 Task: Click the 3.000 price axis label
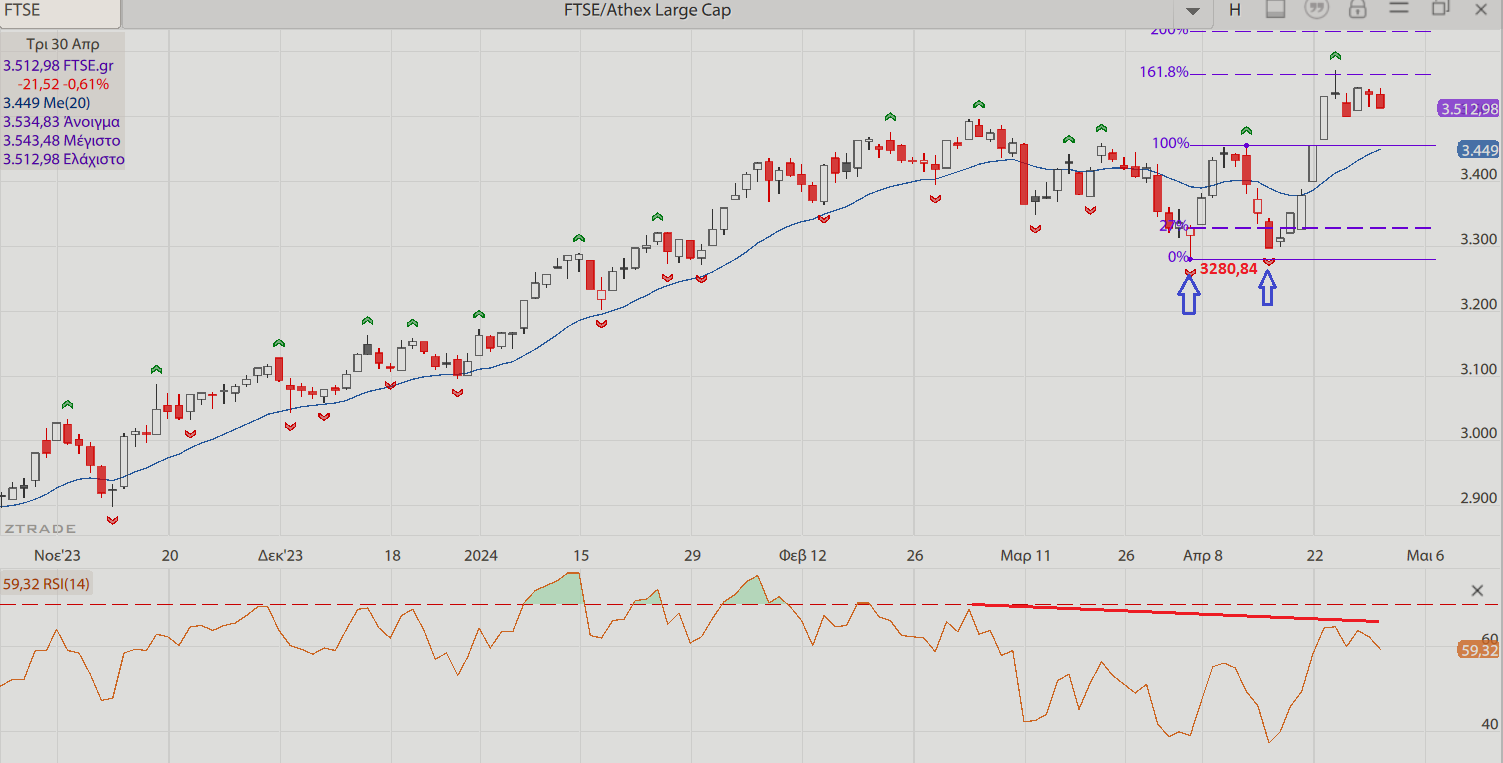tap(1479, 433)
